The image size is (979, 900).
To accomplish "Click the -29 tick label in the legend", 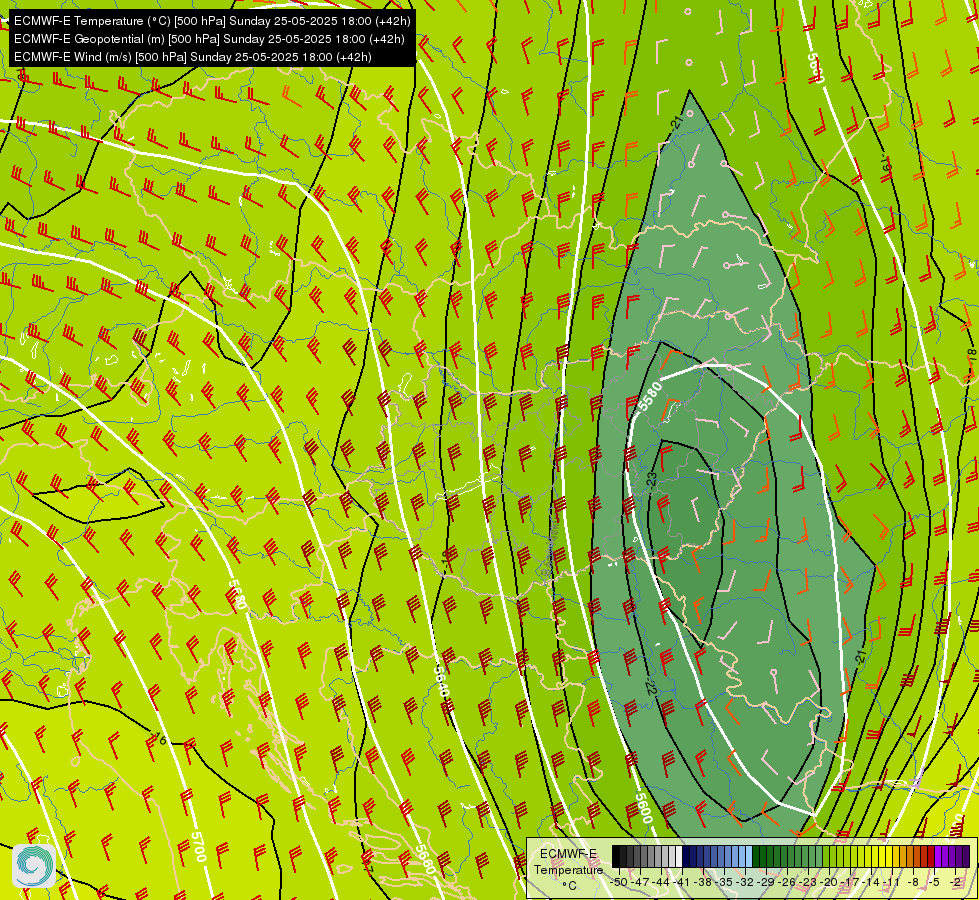I will coord(766,882).
